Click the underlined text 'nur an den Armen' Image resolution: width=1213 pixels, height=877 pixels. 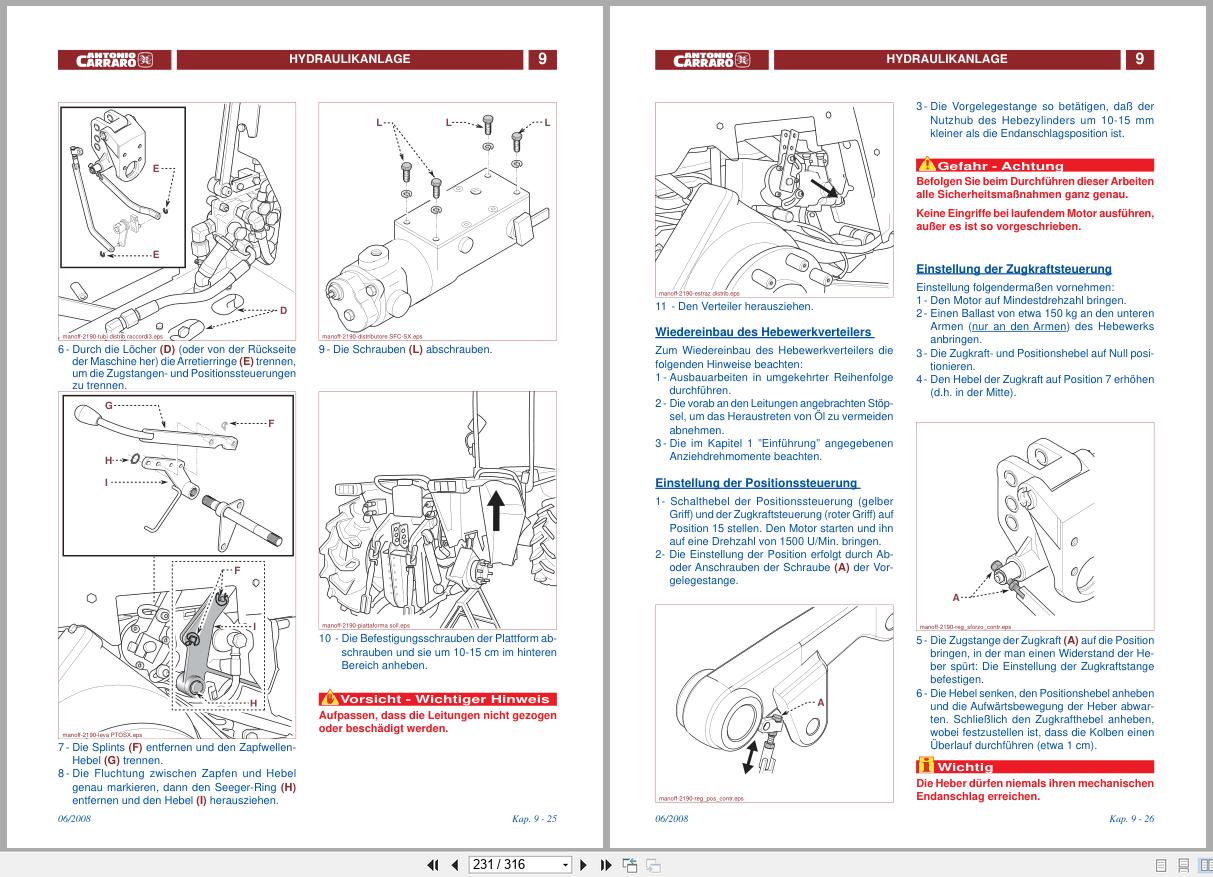pyautogui.click(x=1018, y=327)
